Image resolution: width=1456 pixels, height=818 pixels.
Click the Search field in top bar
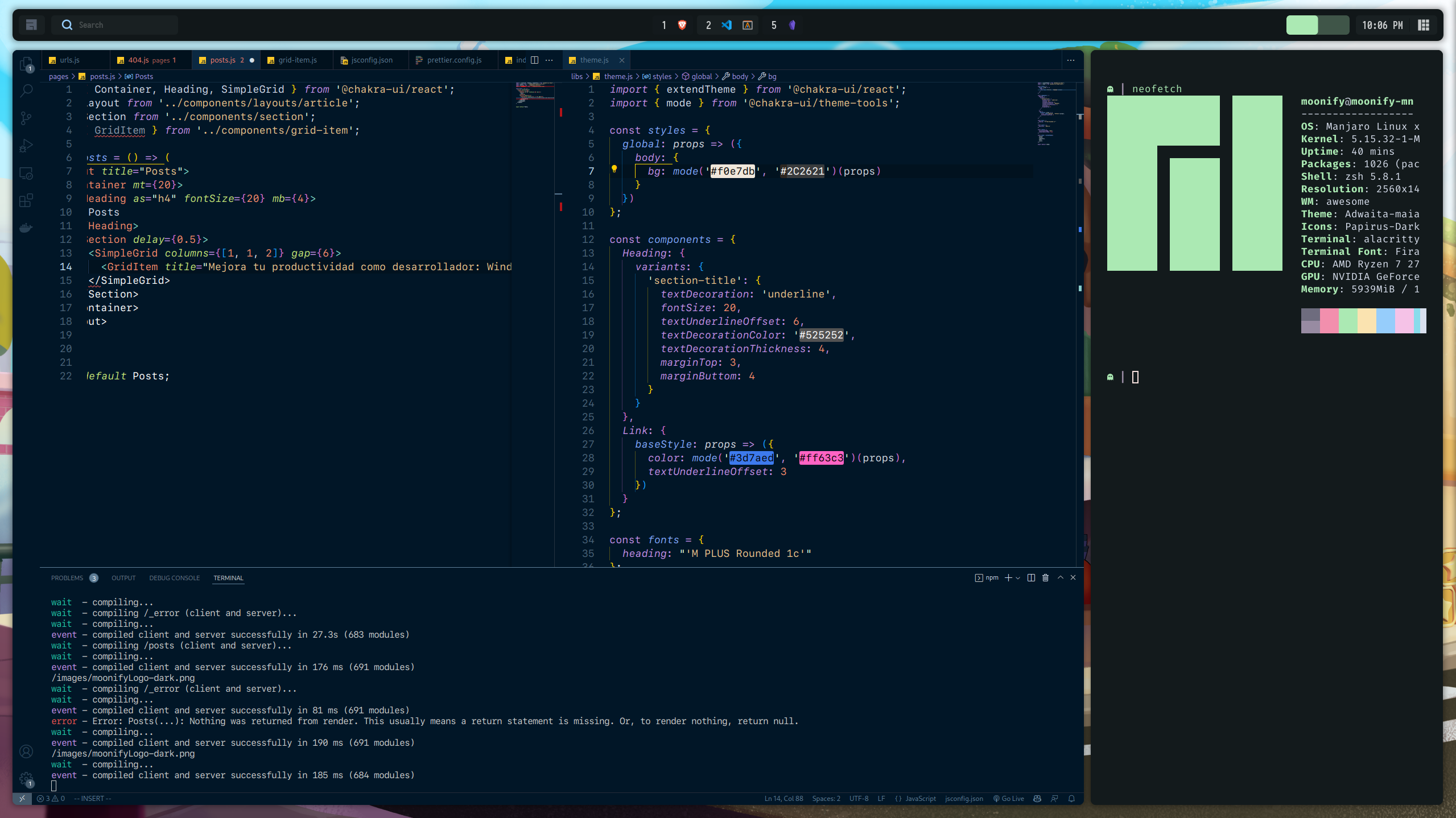(115, 25)
